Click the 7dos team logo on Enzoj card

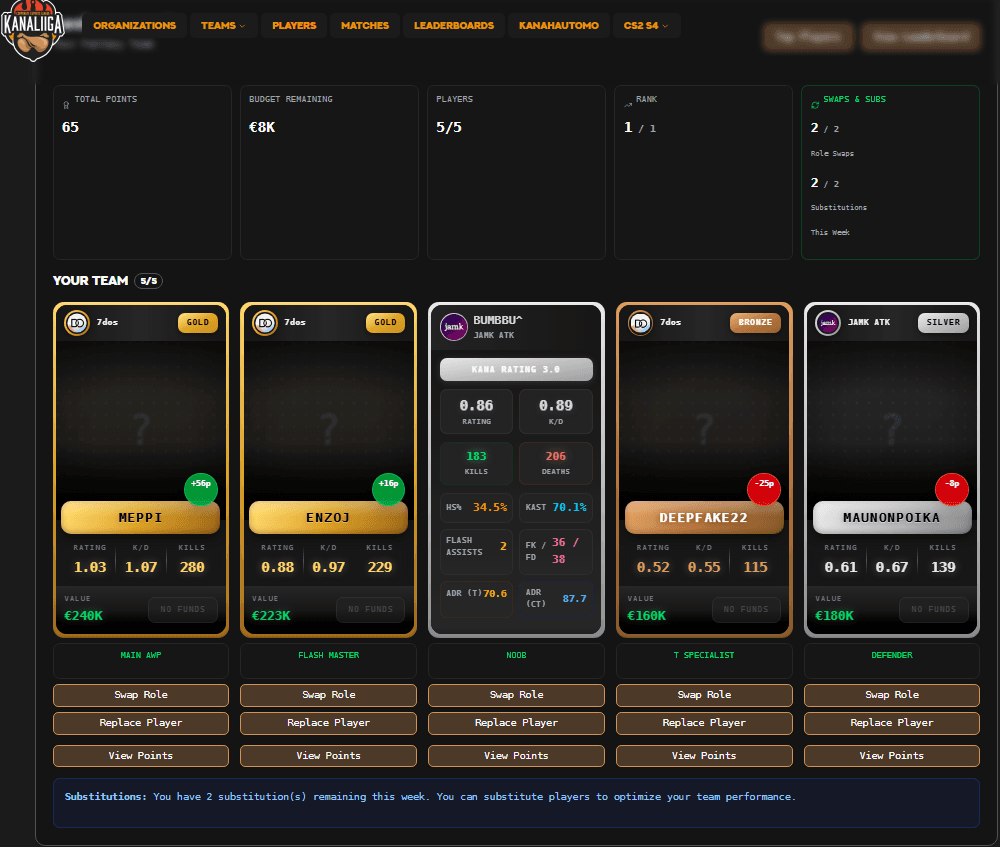click(265, 323)
